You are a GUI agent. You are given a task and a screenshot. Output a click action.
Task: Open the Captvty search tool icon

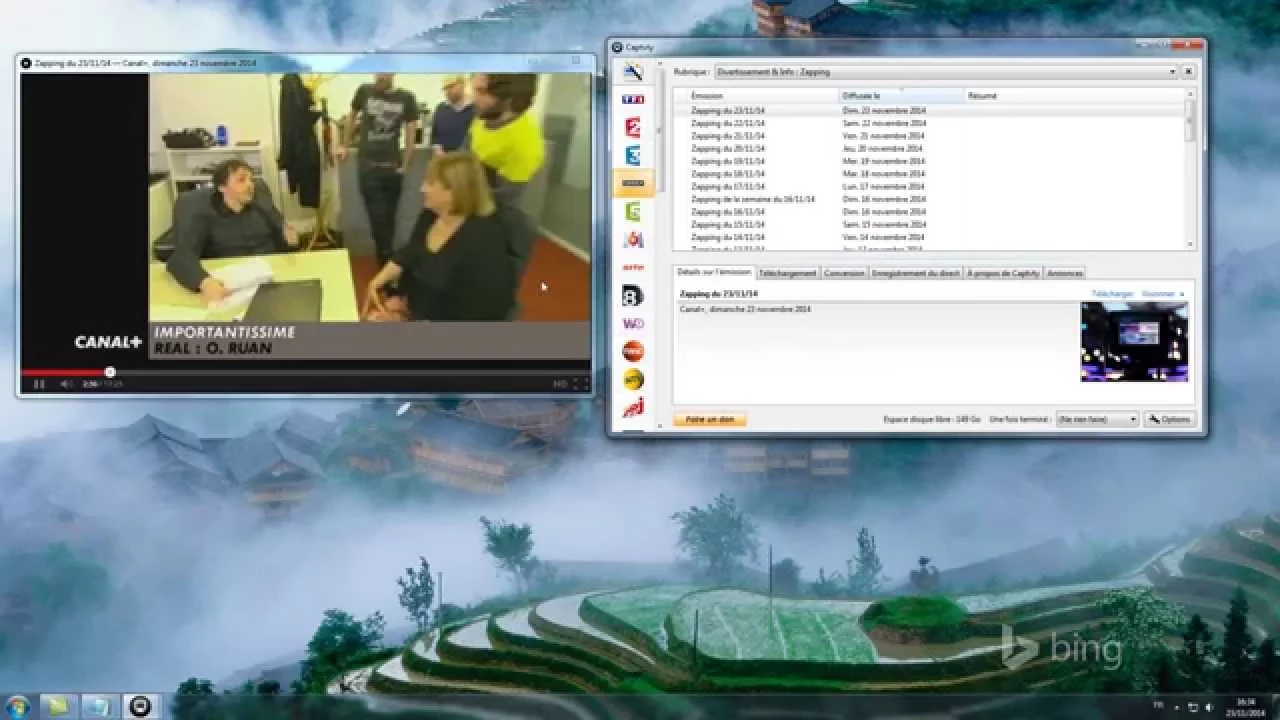coord(633,72)
